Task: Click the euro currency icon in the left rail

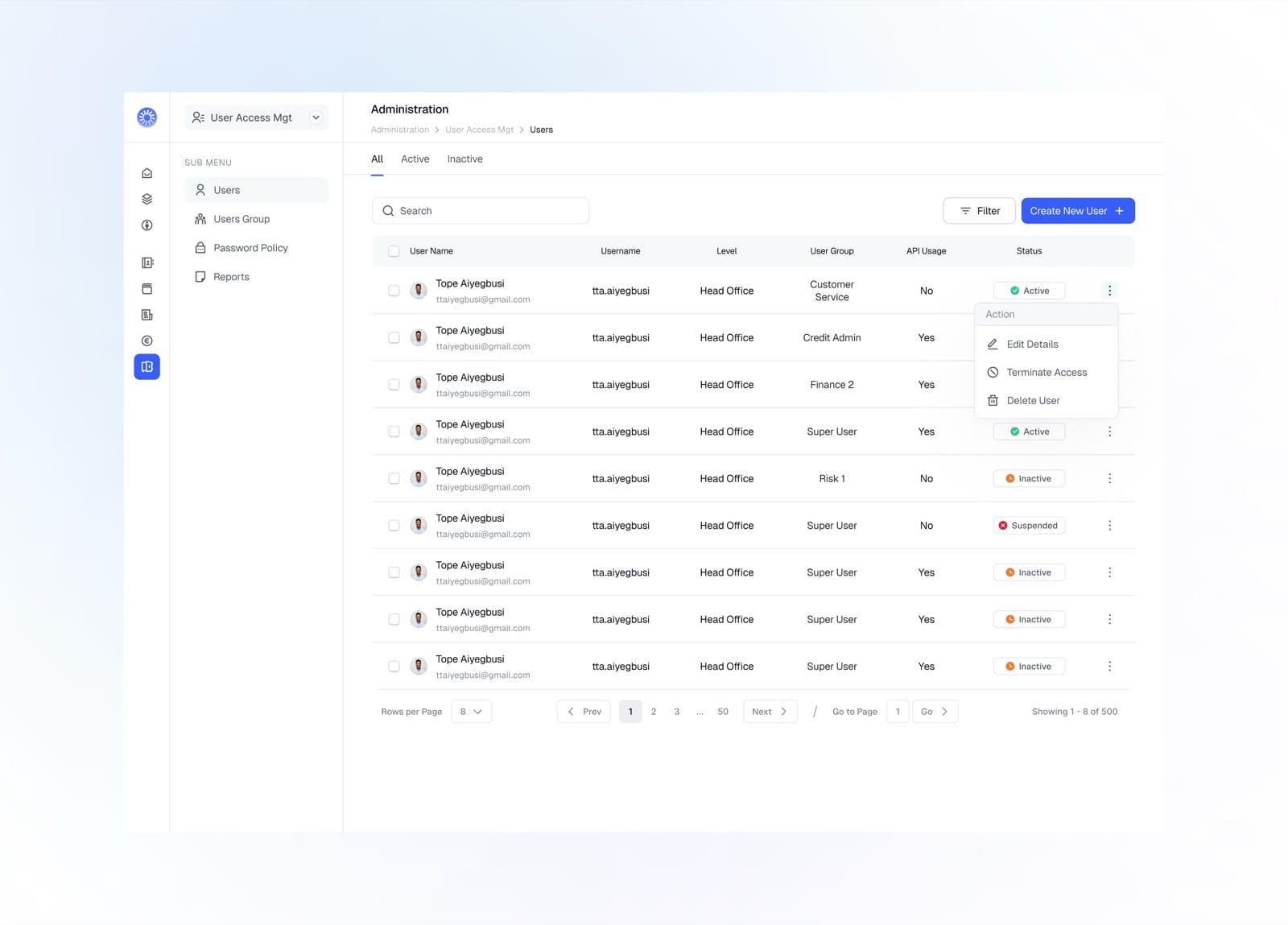Action: tap(147, 341)
